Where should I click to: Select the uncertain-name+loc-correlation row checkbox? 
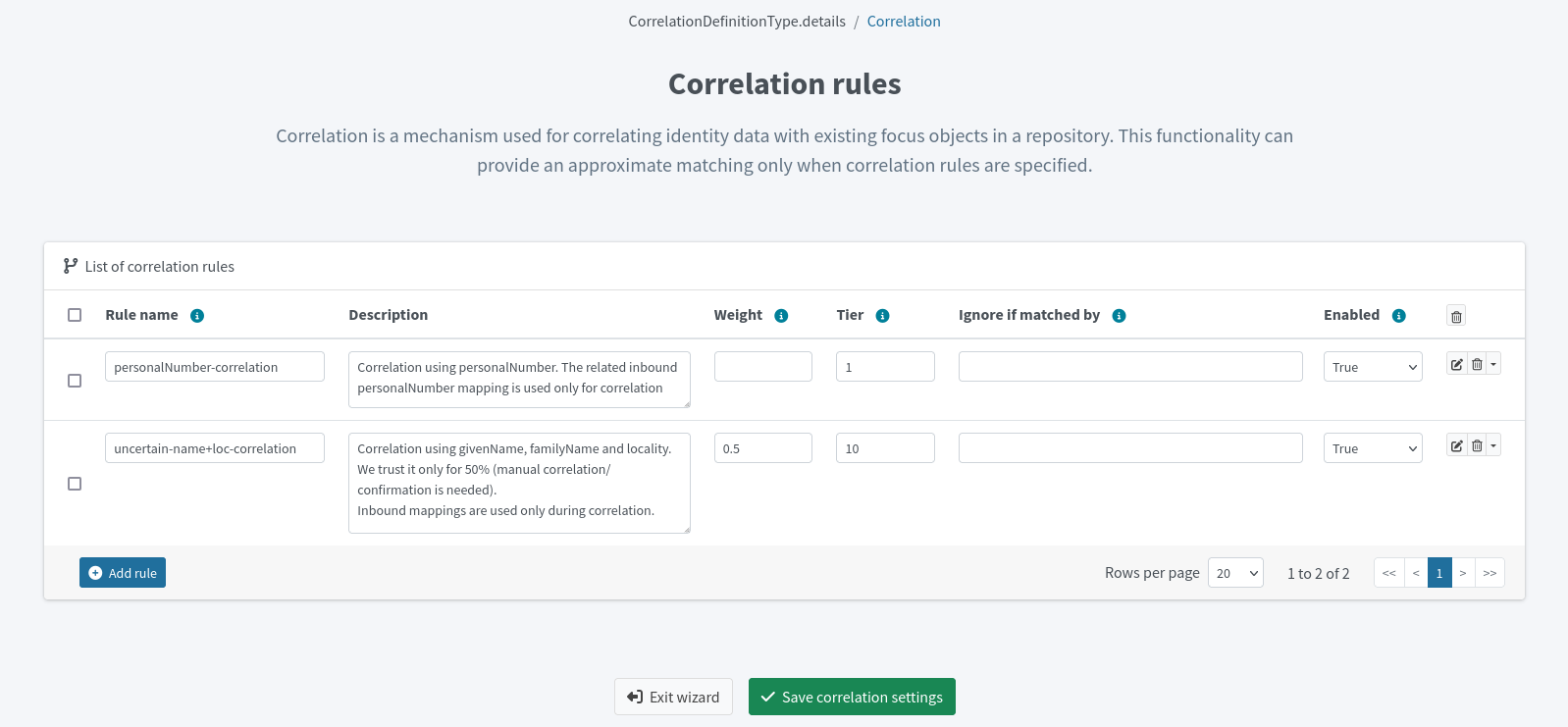pos(75,483)
